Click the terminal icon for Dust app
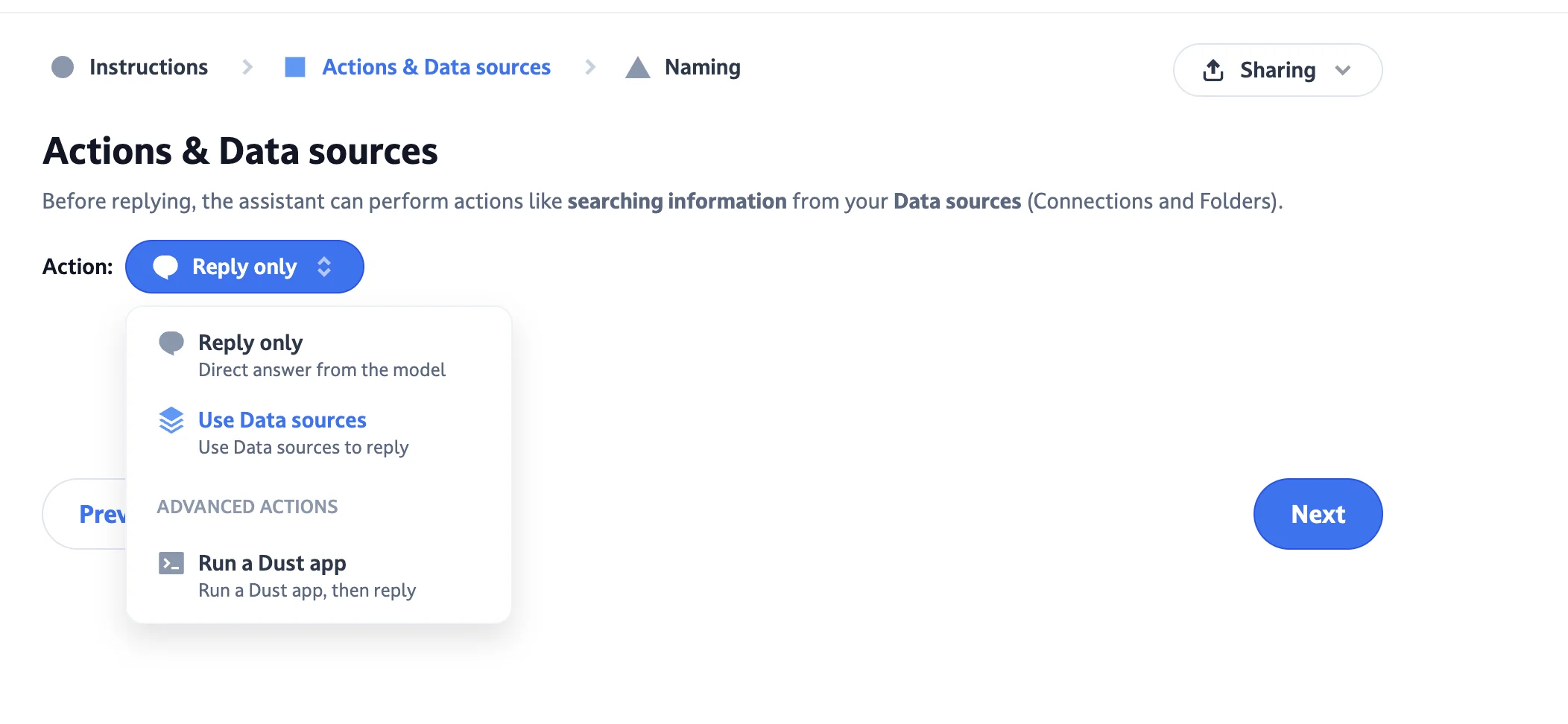The image size is (1568, 724). tap(171, 563)
